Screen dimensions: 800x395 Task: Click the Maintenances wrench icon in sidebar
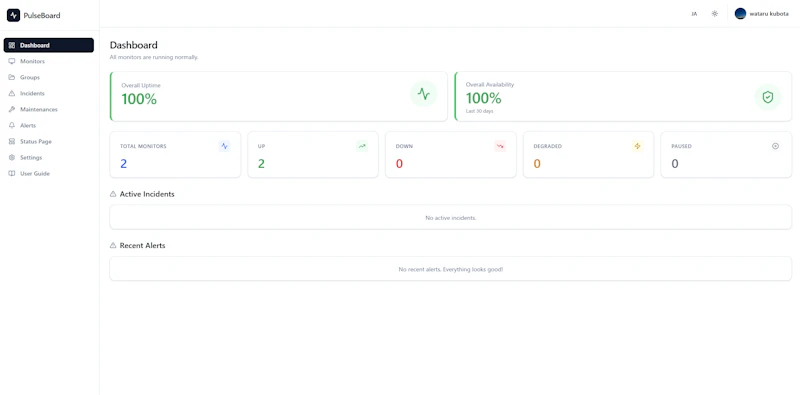(12, 109)
